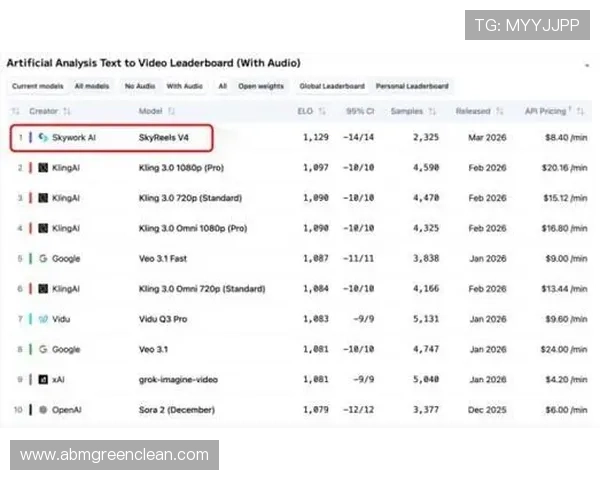
Task: Click the xAI logo icon
Action: coord(42,379)
